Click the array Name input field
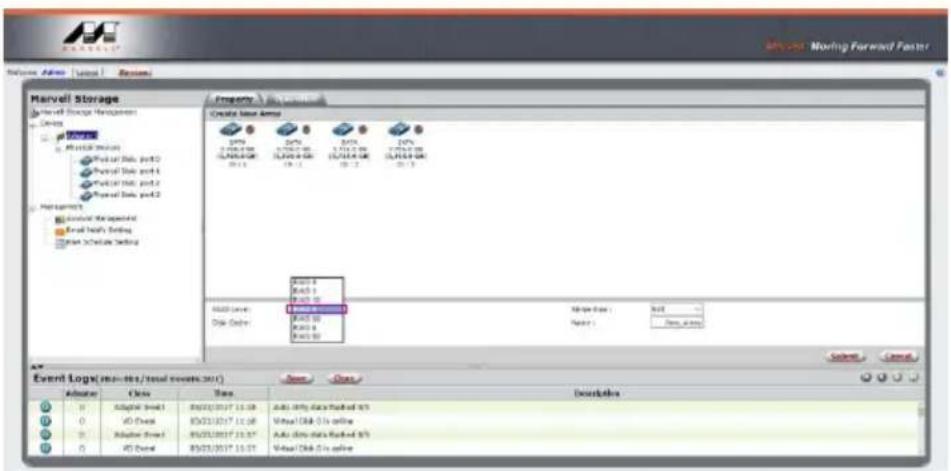 pos(677,323)
